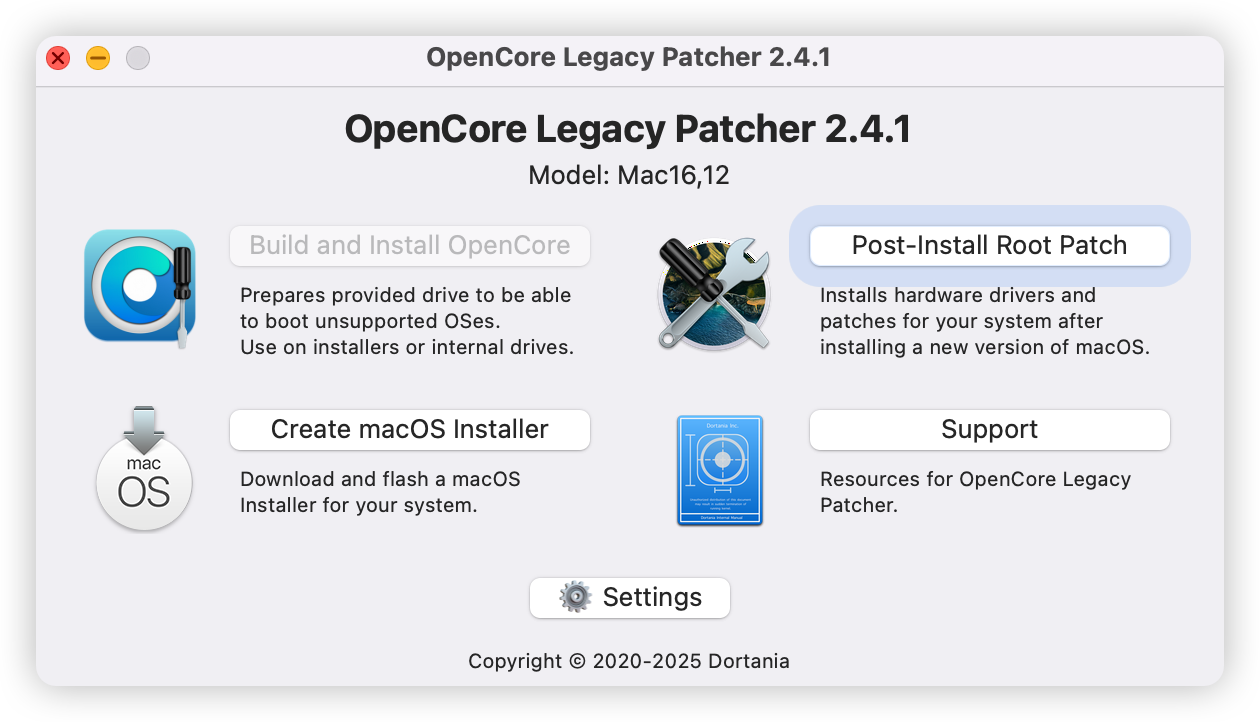Click the 'Copyright © 2020-2025 Dortania' text
This screenshot has width=1260, height=722.
coord(629,661)
